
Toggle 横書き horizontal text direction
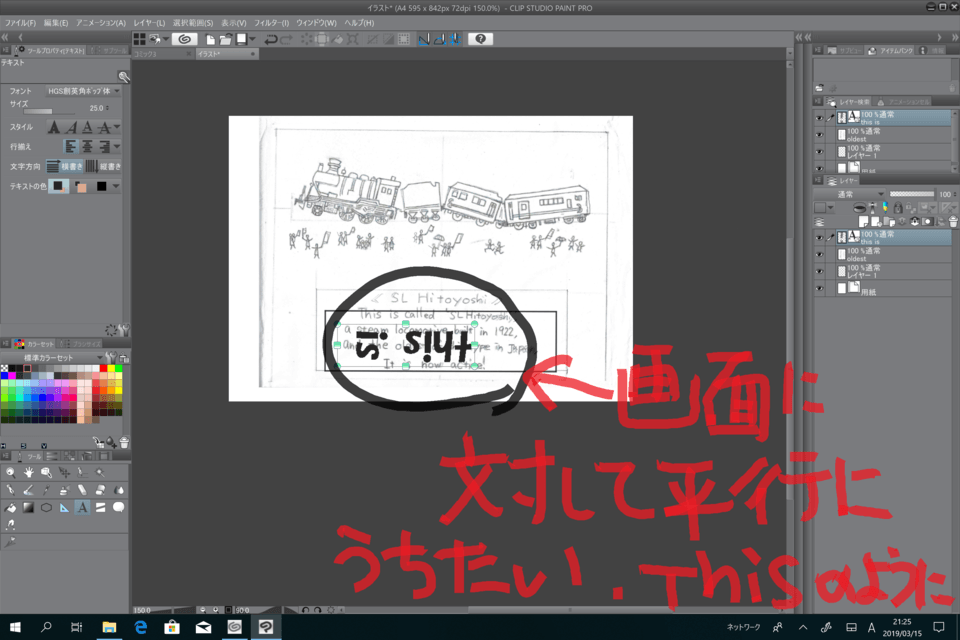tap(67, 166)
